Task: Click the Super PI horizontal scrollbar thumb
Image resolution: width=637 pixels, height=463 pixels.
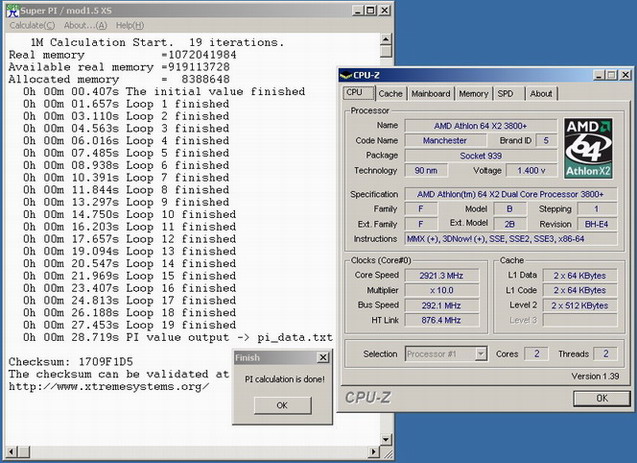Action: point(24,452)
